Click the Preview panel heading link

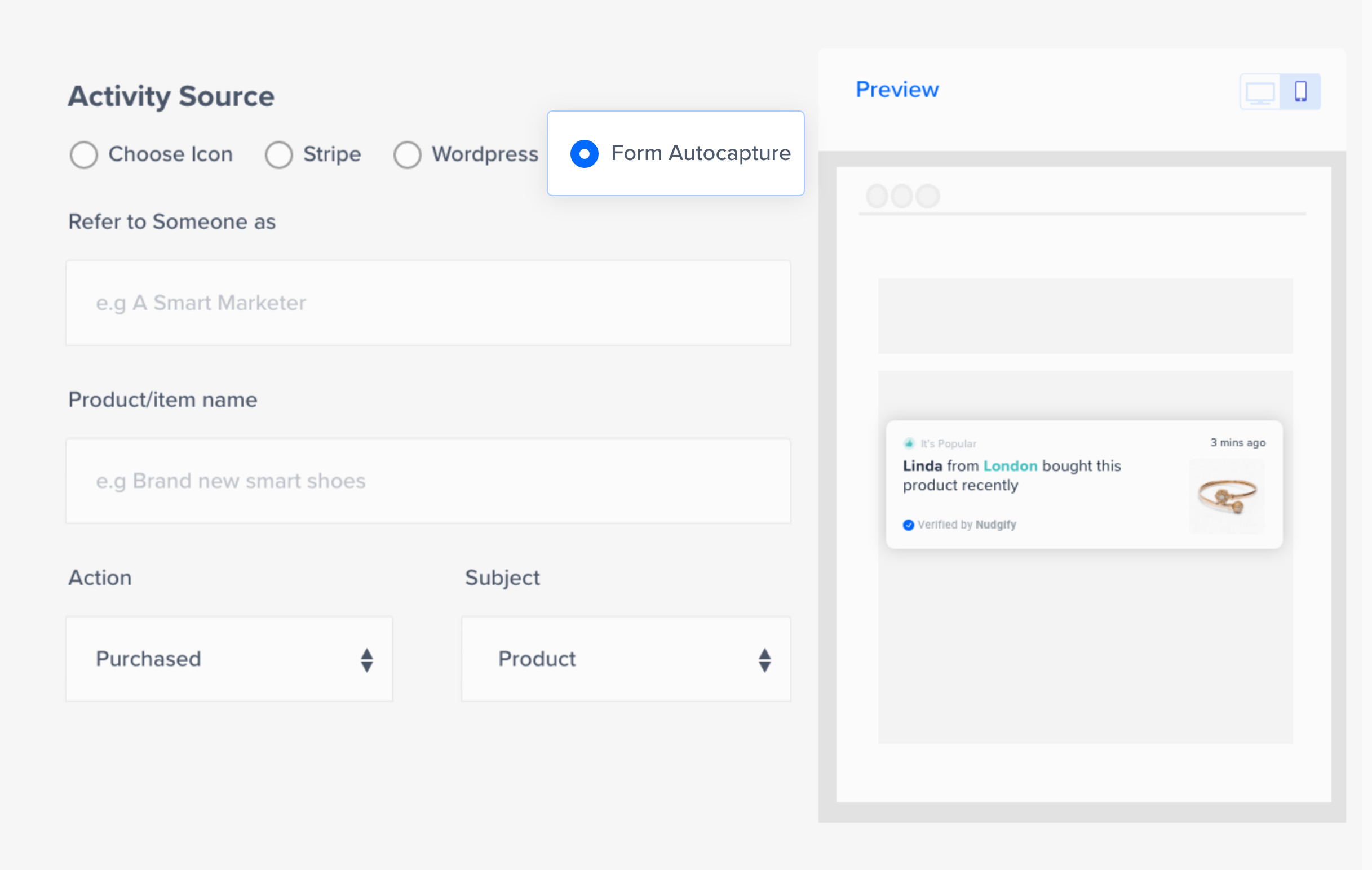coord(898,89)
